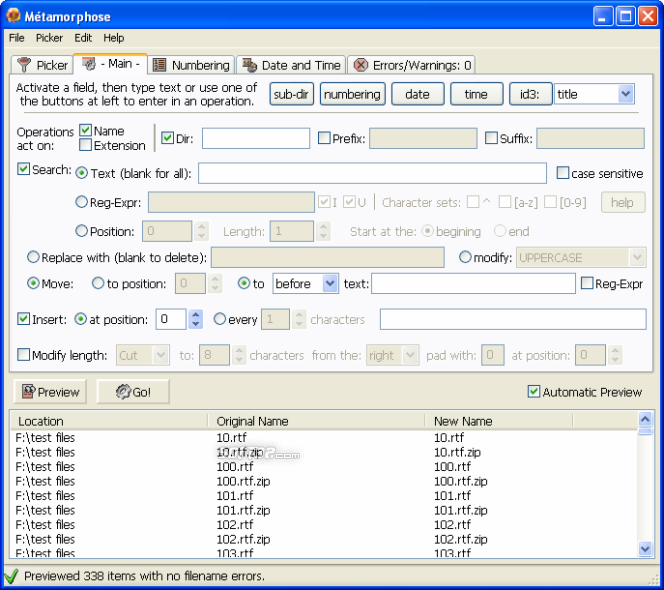Click the sub-dir button
This screenshot has height=590, width=664.
[x=291, y=94]
